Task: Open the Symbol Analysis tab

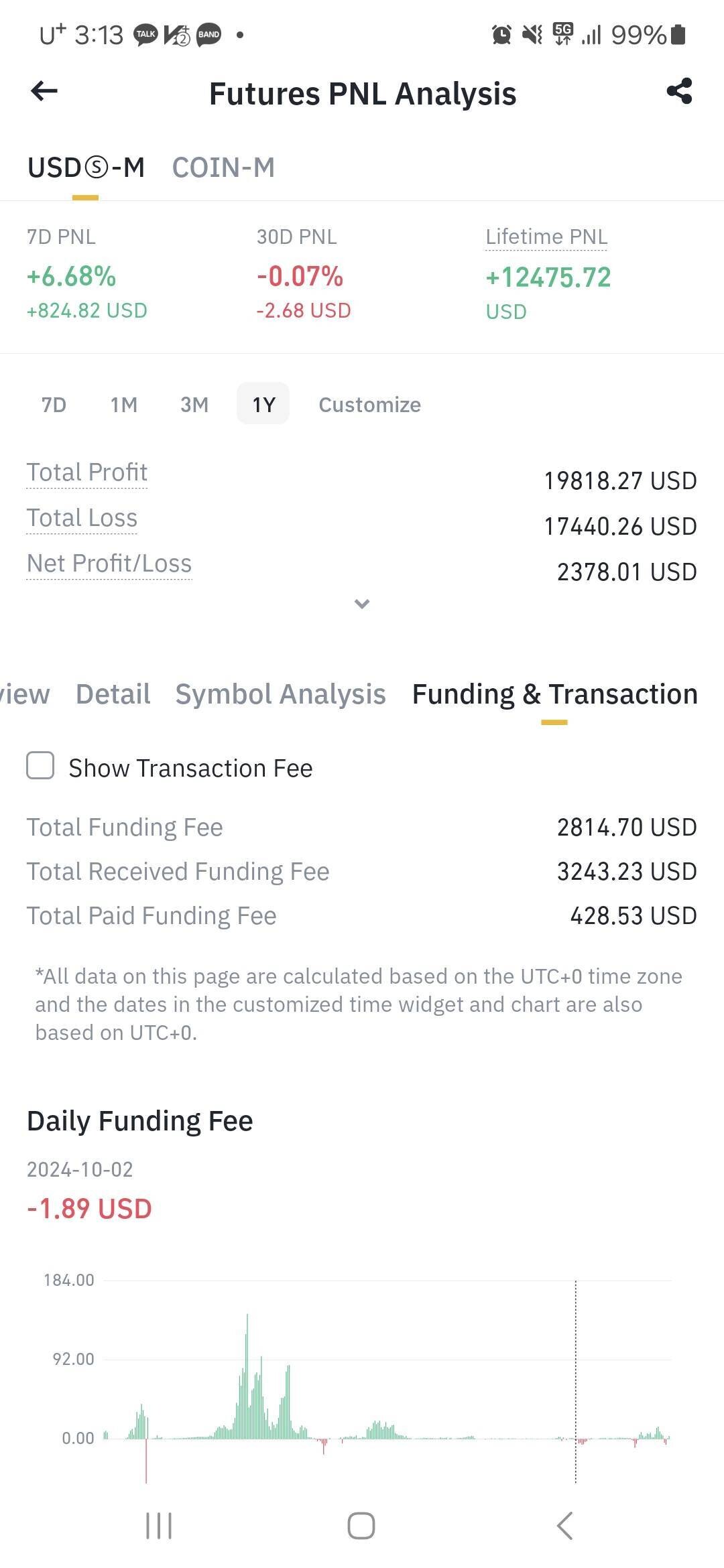Action: (280, 694)
